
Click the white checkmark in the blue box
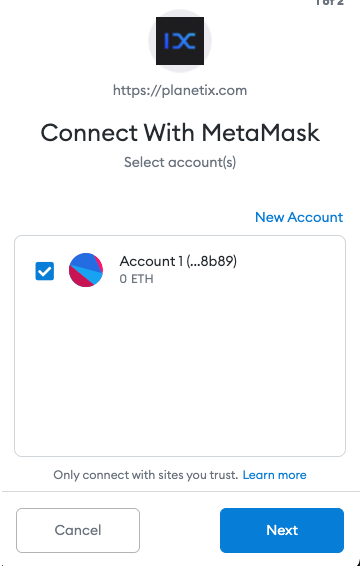pyautogui.click(x=45, y=271)
